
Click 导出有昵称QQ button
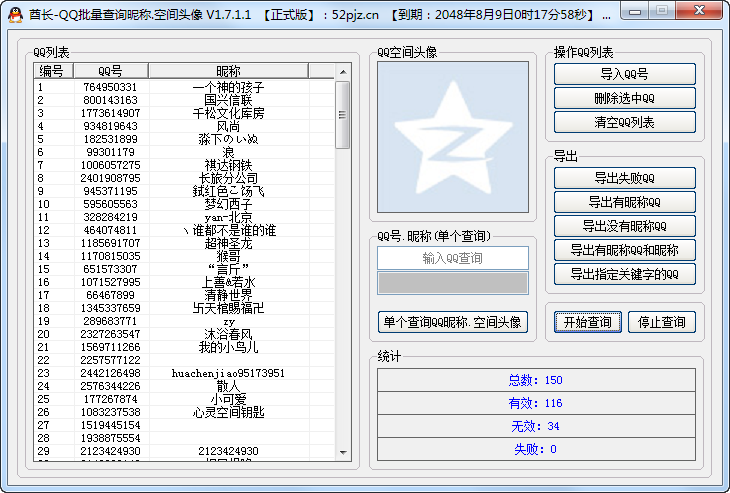click(624, 202)
